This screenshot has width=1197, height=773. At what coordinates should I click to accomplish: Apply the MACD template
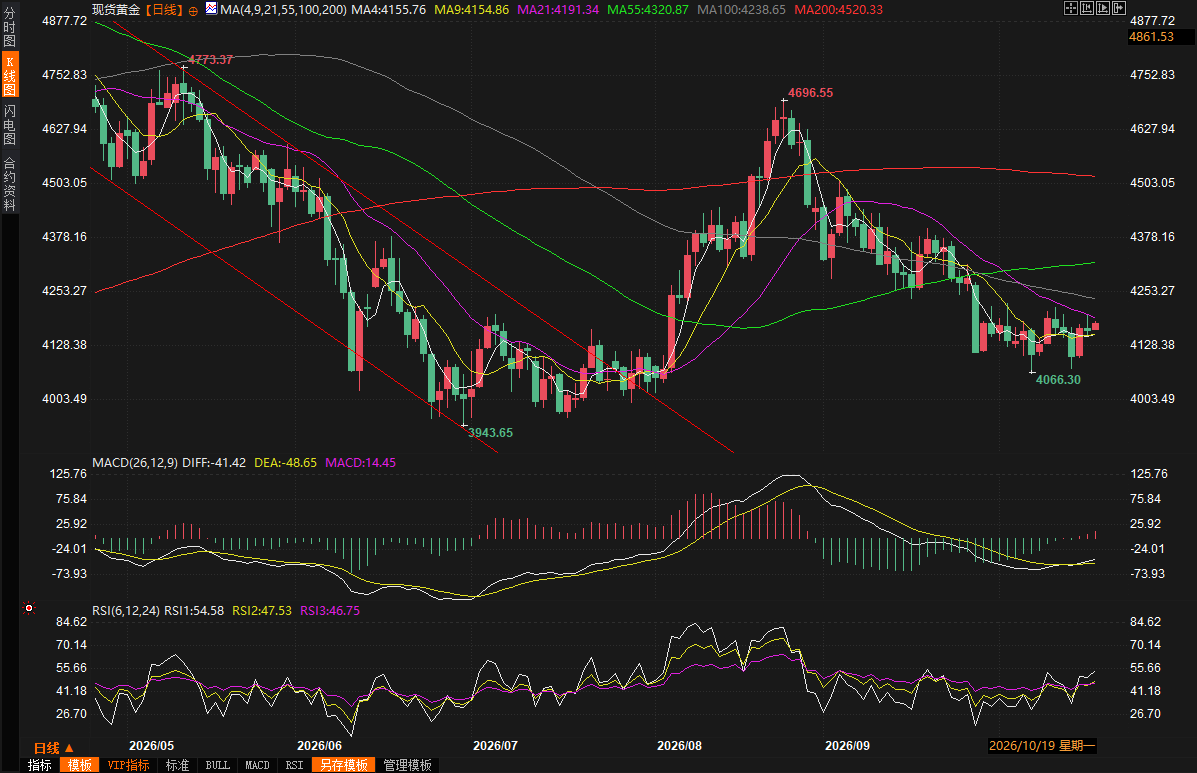[x=257, y=765]
